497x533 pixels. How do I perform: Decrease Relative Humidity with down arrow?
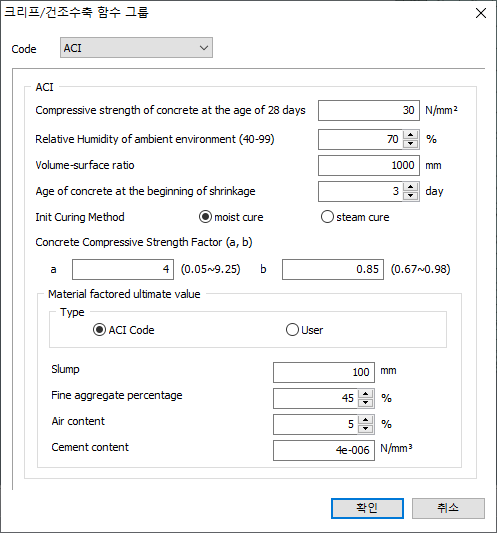411,144
